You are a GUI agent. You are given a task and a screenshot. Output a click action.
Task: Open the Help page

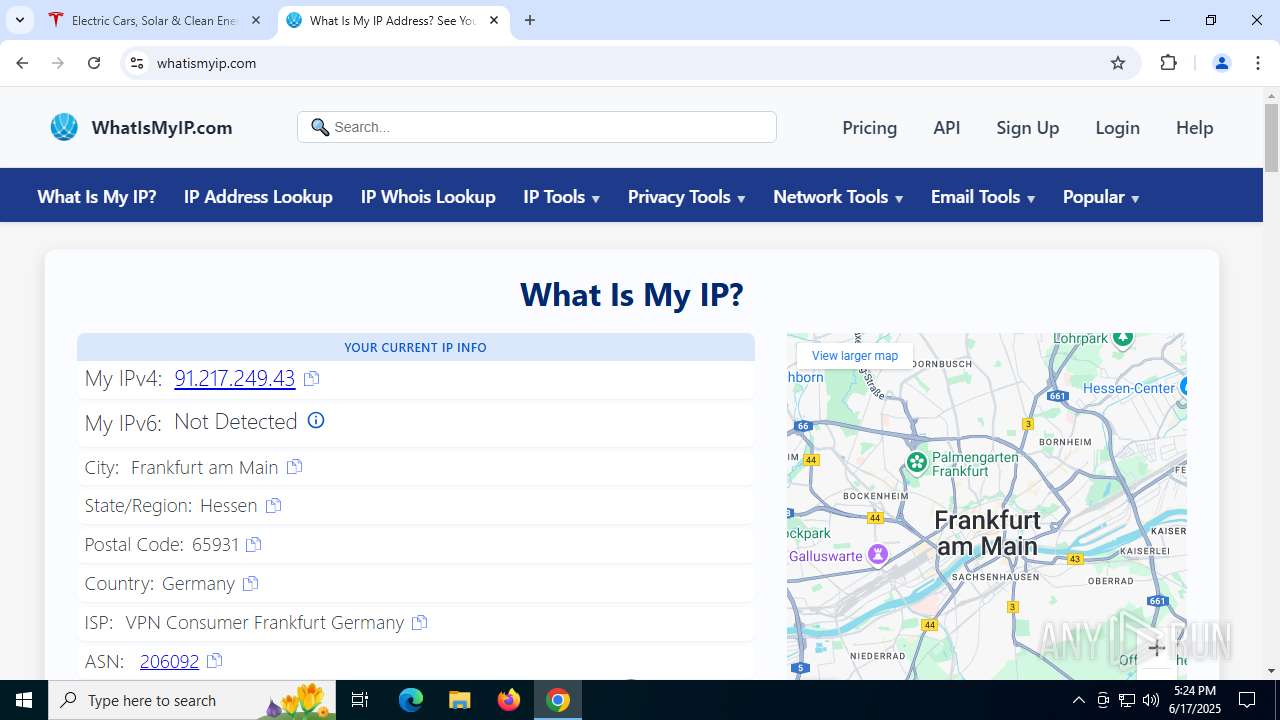pos(1194,127)
